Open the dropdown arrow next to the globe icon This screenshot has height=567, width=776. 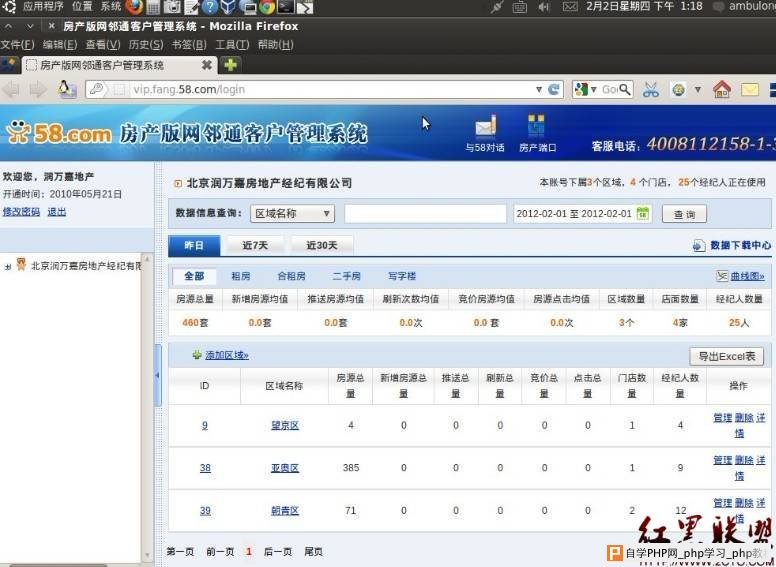pyautogui.click(x=698, y=90)
